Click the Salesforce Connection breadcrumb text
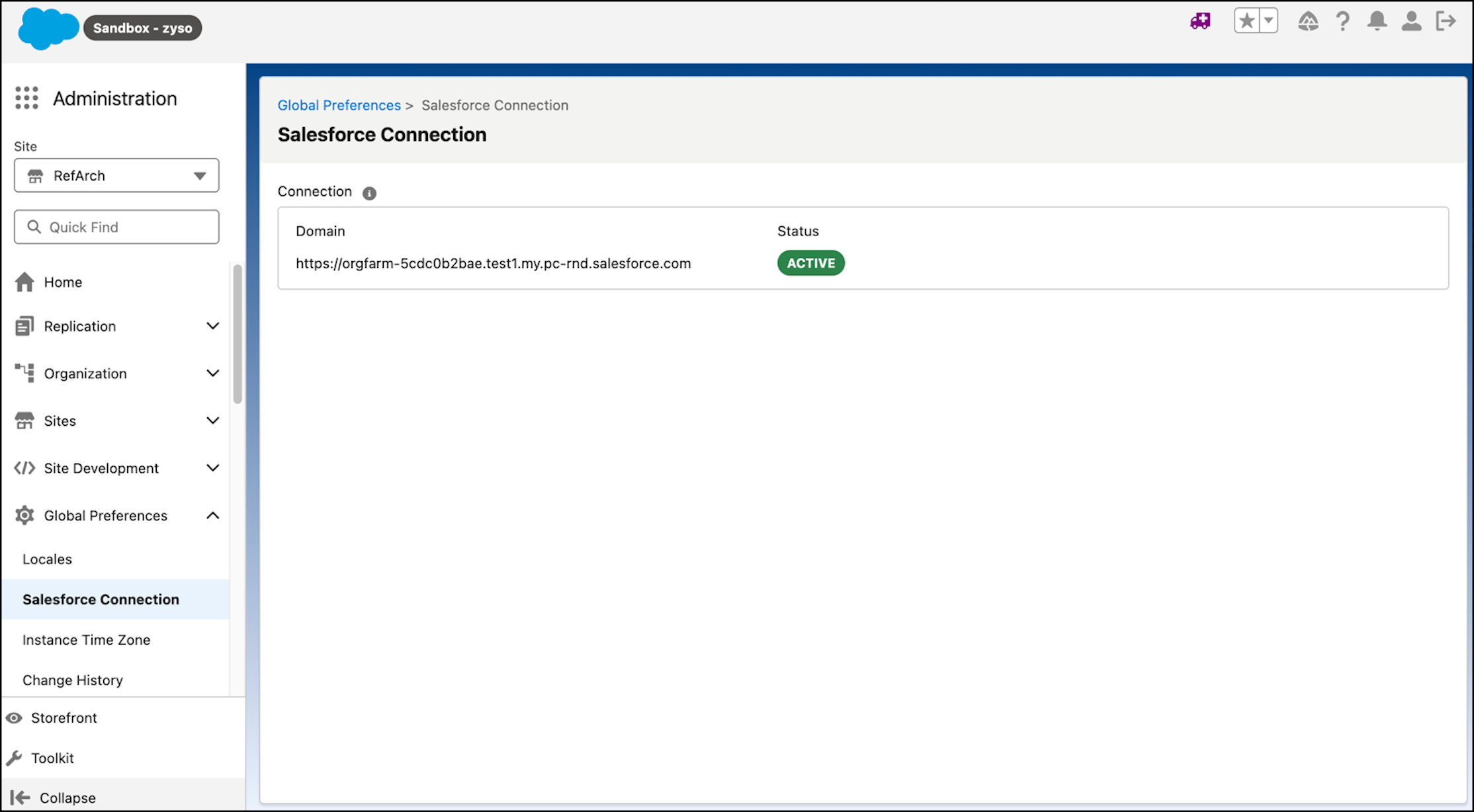Viewport: 1474px width, 812px height. 495,105
